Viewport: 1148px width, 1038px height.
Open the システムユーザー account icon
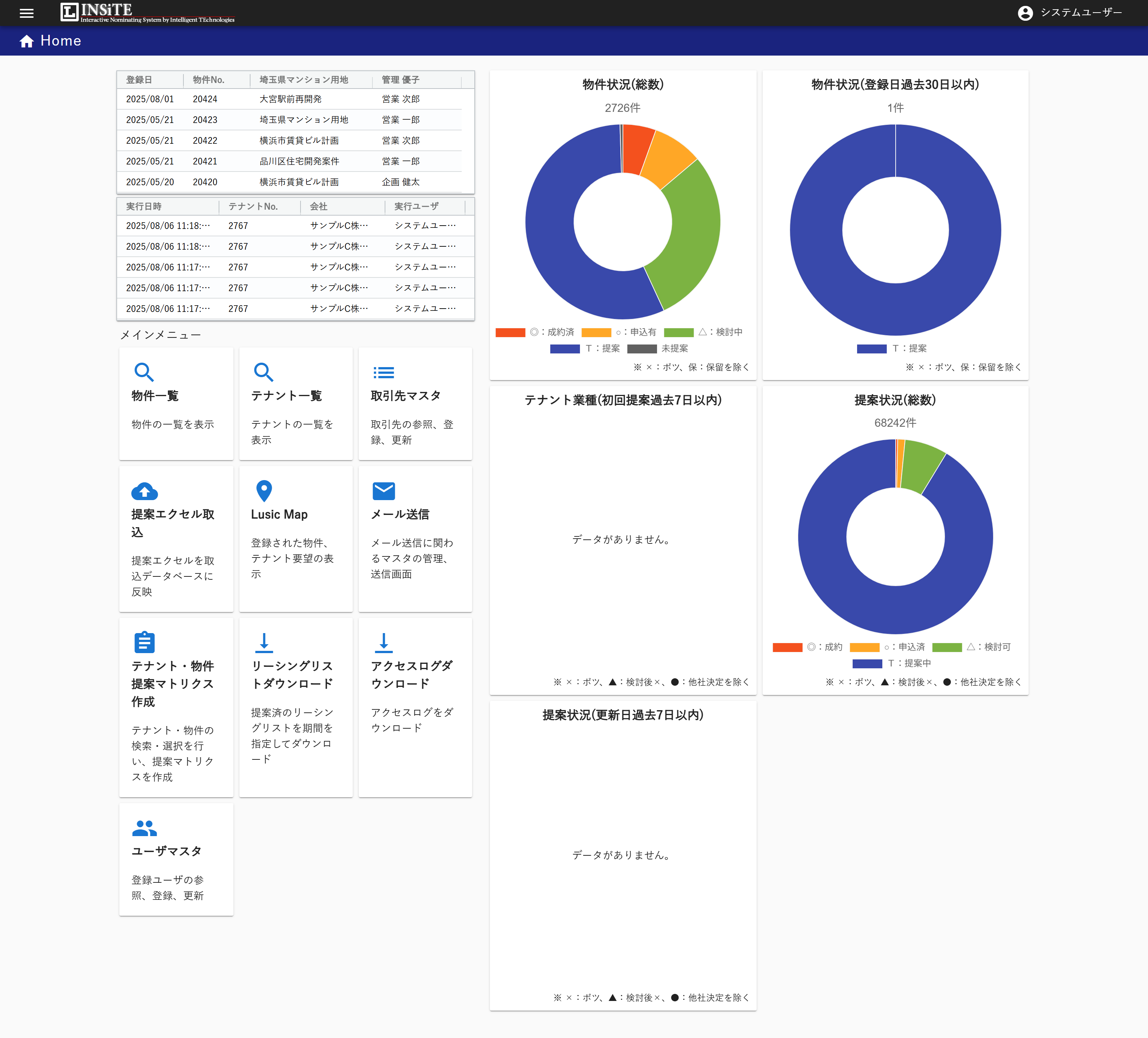click(1025, 13)
